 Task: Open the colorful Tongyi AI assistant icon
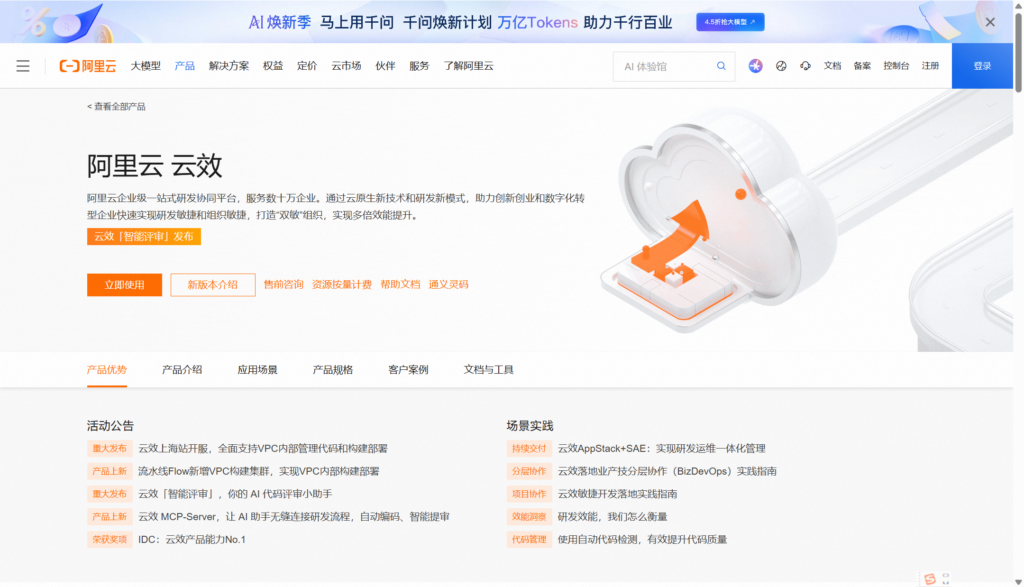(755, 66)
